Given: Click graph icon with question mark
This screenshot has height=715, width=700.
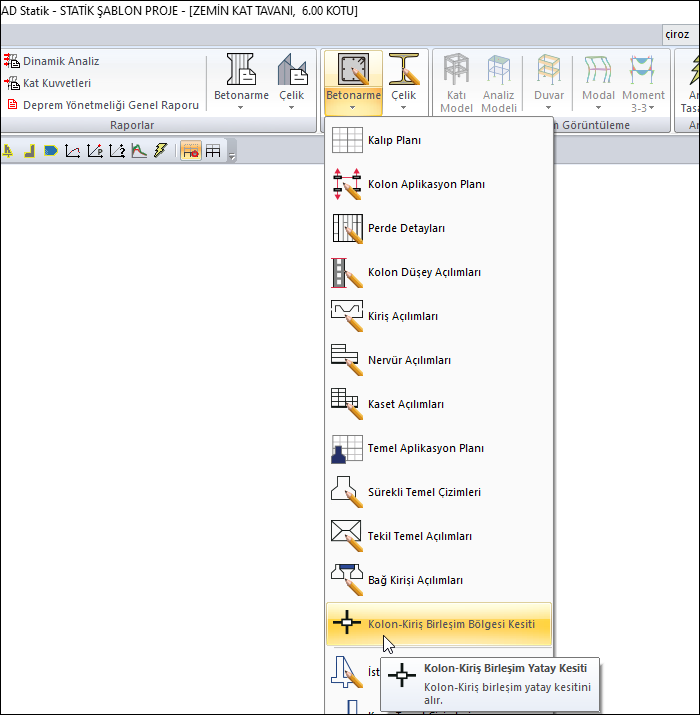Looking at the screenshot, I should pos(117,150).
